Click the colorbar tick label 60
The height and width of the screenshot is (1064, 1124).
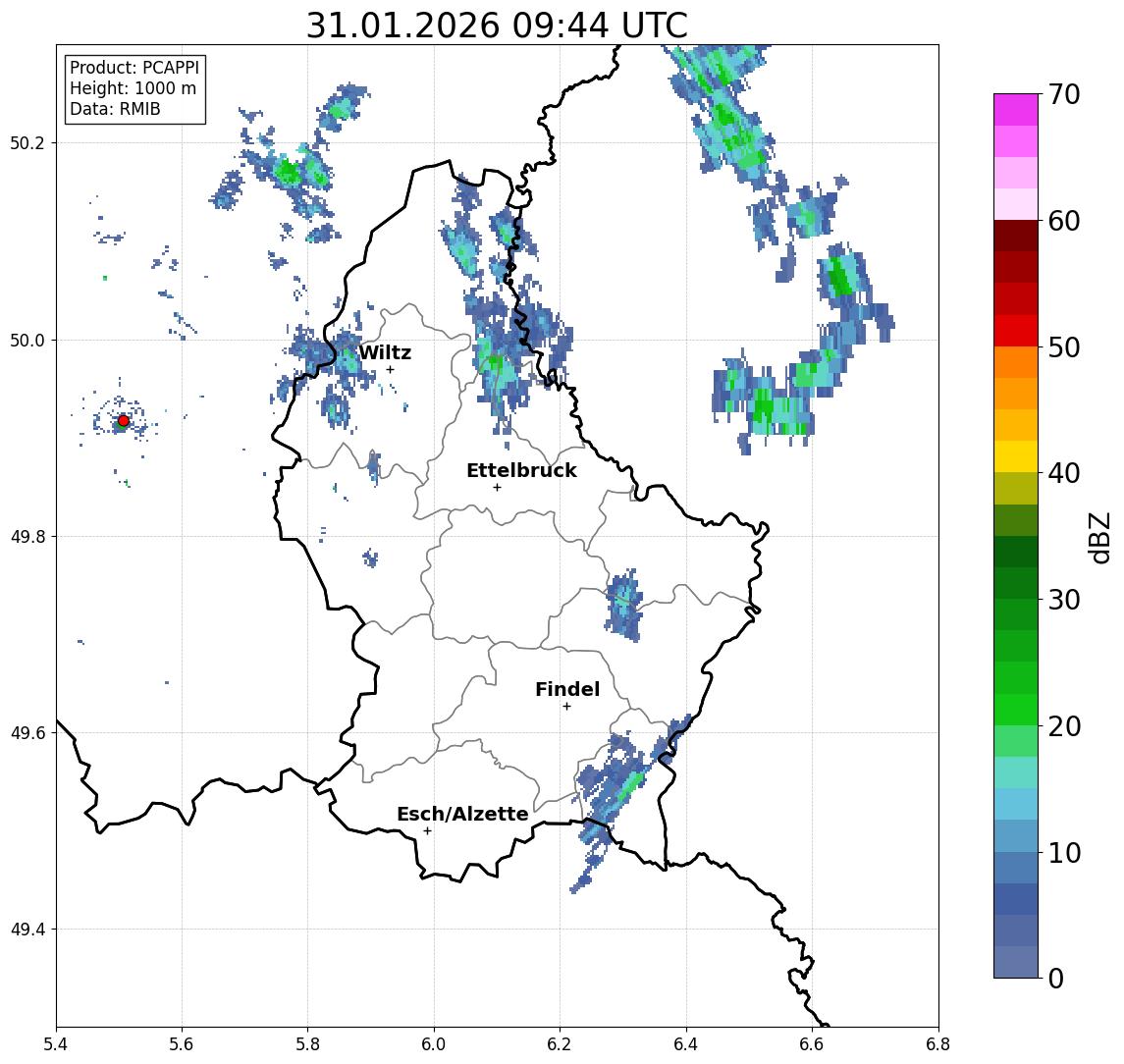(1064, 221)
